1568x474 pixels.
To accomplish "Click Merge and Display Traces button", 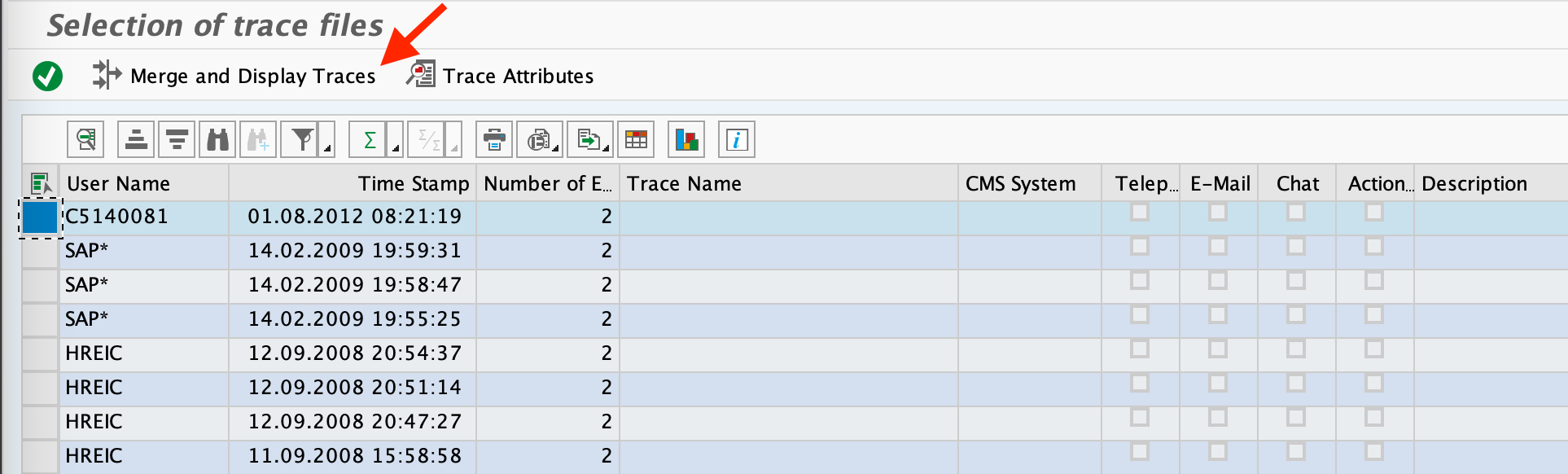I will pos(234,77).
